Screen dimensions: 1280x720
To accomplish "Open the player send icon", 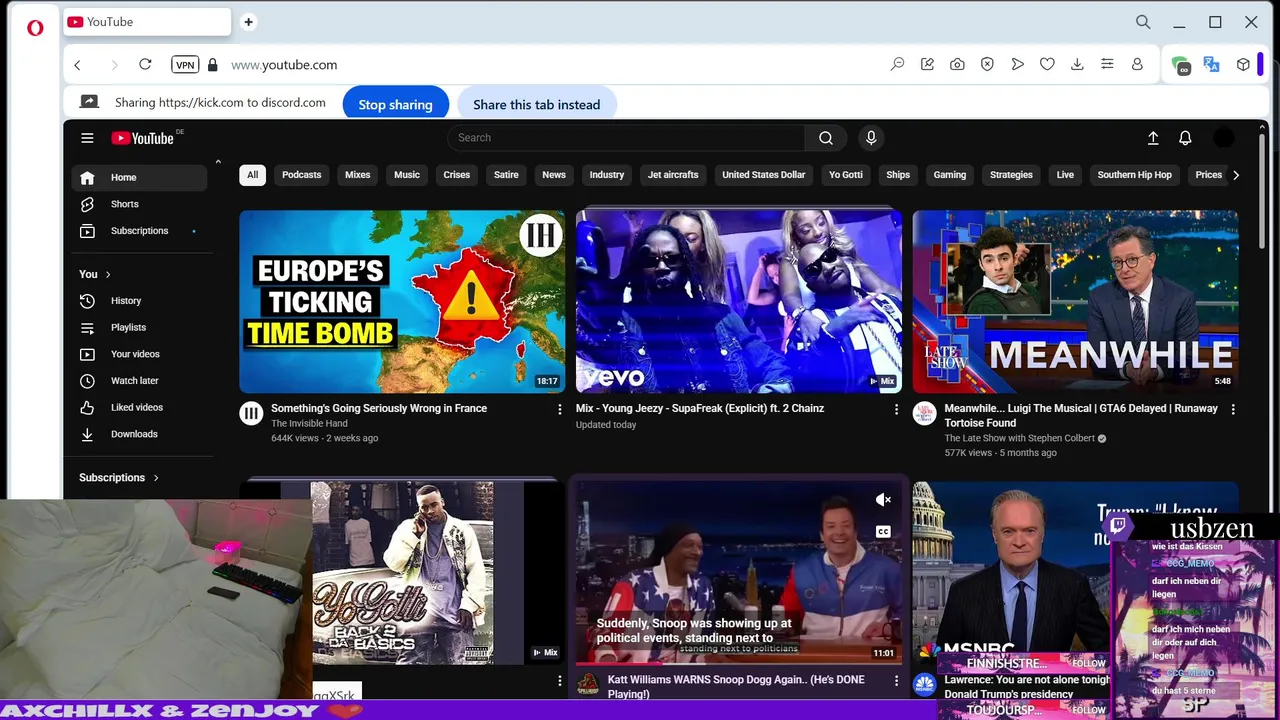I will coord(1017,64).
